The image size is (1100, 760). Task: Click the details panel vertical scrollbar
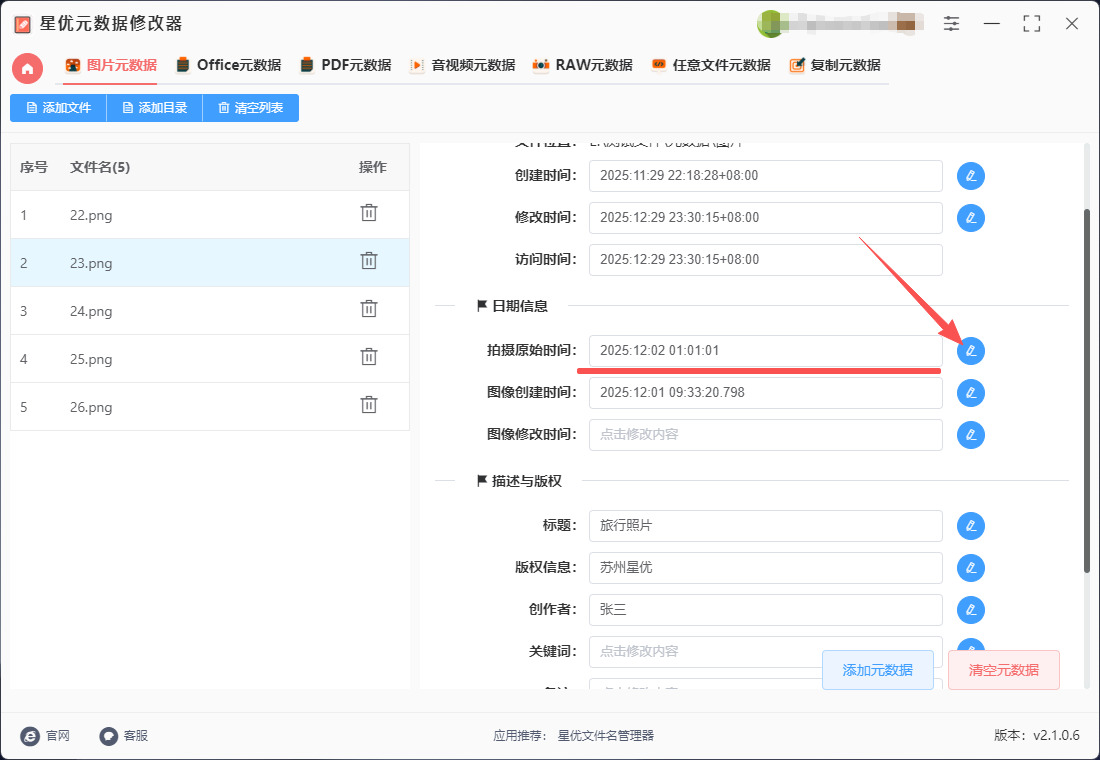click(1087, 393)
